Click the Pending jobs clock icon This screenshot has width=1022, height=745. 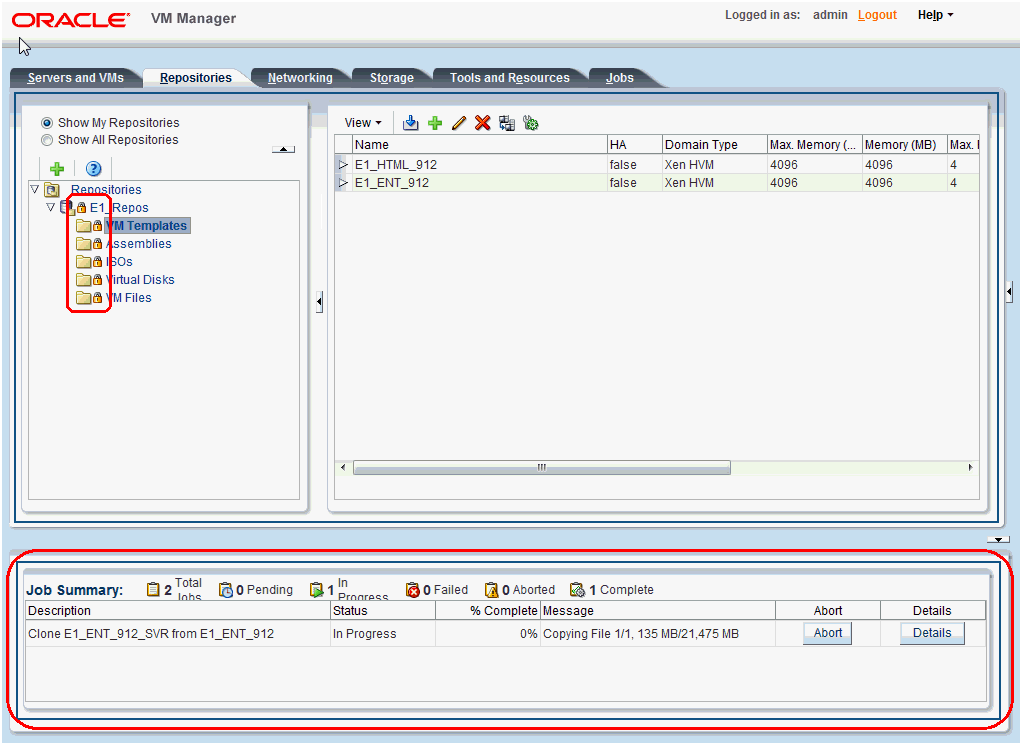226,589
